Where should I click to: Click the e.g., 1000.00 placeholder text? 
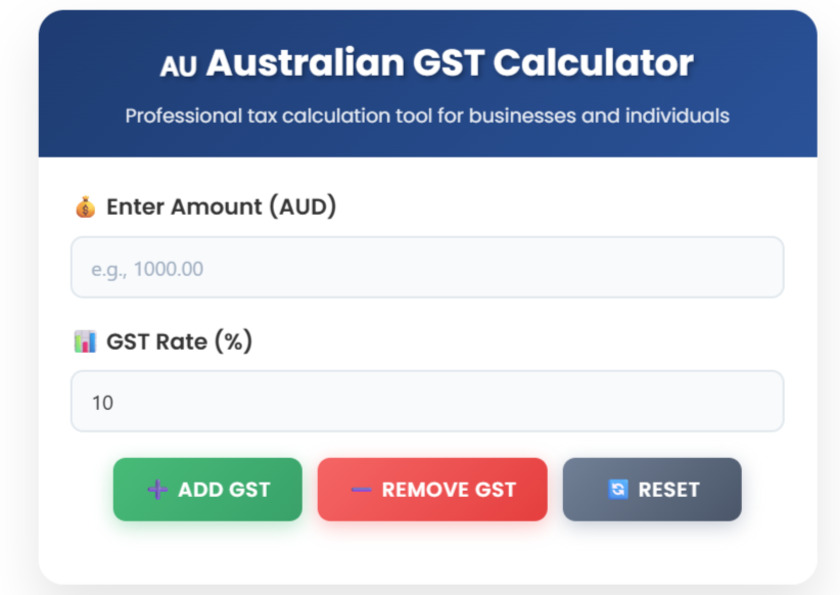147,269
